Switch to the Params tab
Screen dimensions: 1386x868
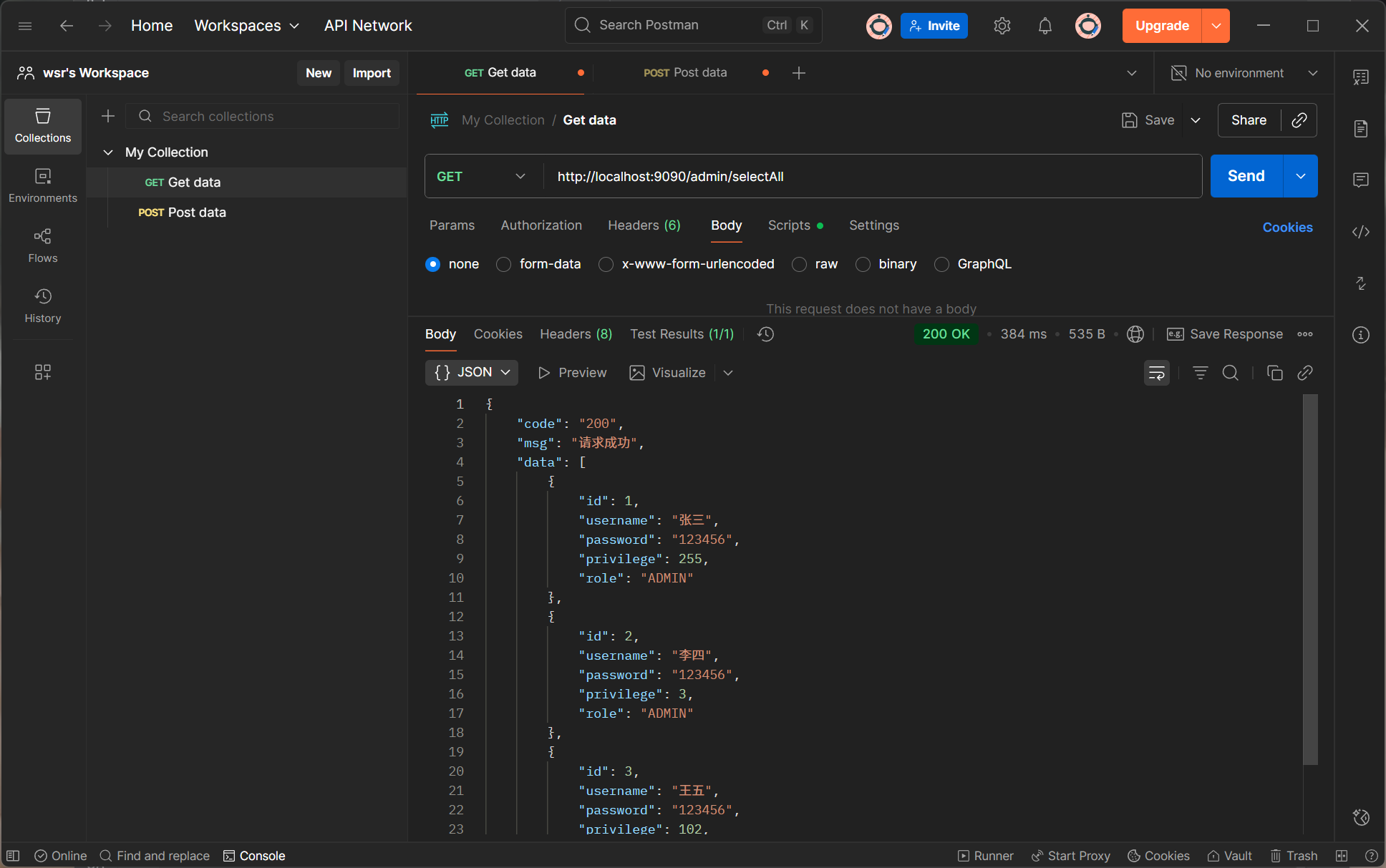[x=452, y=225]
